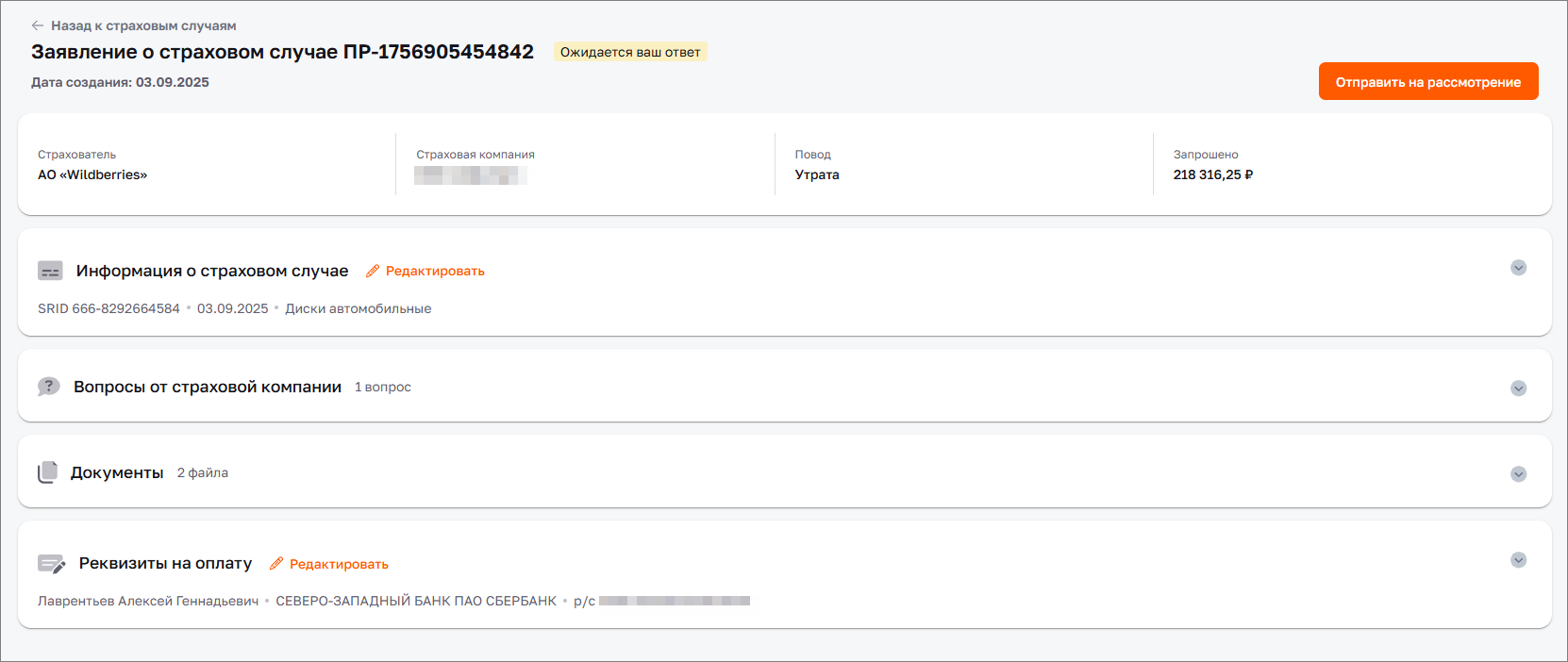Click the question mark bubble icon

48,387
